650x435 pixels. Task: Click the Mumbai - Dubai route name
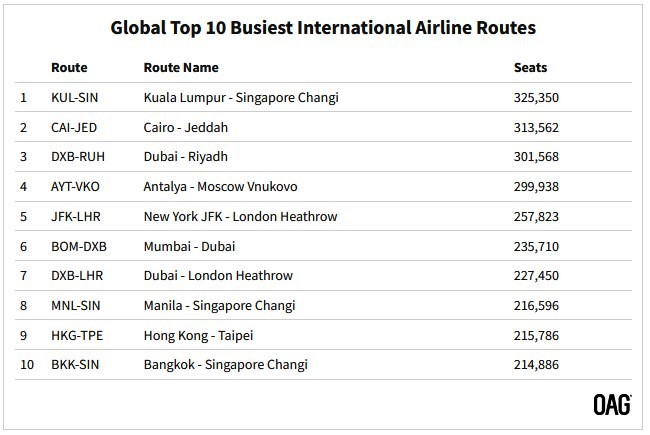(x=189, y=247)
